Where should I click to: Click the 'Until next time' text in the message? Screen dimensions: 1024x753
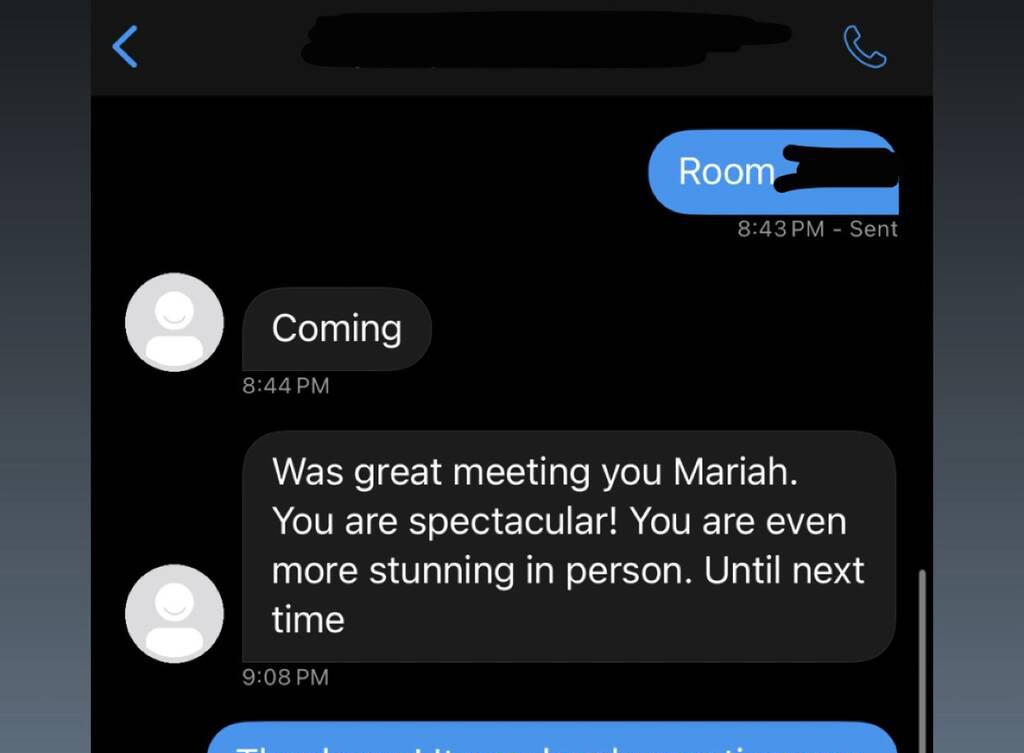tap(568, 595)
